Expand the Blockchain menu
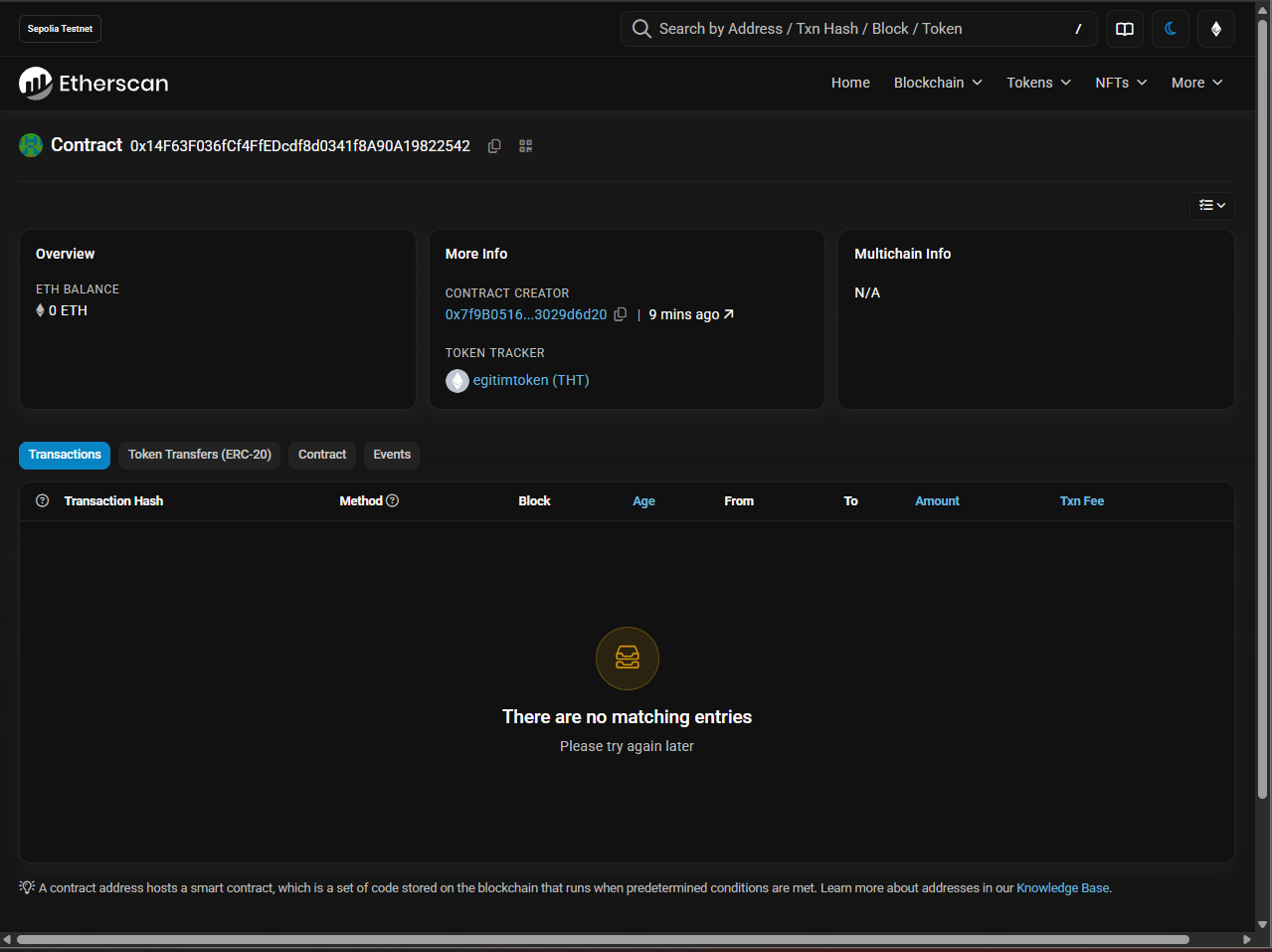Viewport: 1272px width, 952px height. point(938,83)
